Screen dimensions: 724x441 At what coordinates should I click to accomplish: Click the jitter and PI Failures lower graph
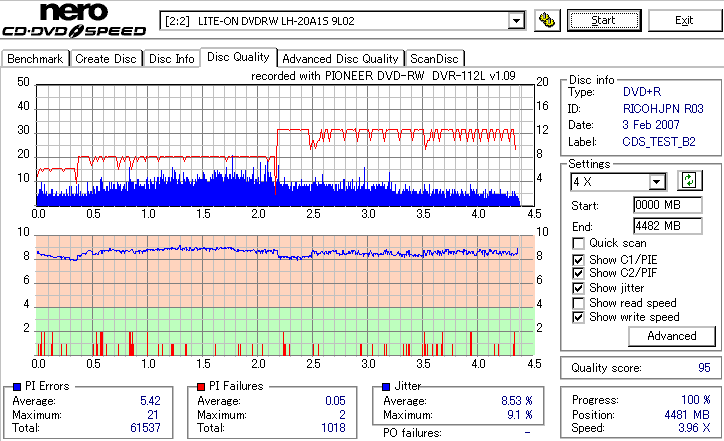pos(285,296)
